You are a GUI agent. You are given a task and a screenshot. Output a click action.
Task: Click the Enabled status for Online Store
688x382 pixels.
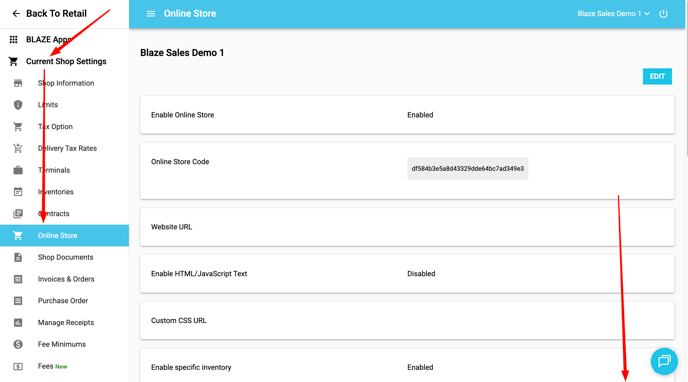point(420,115)
